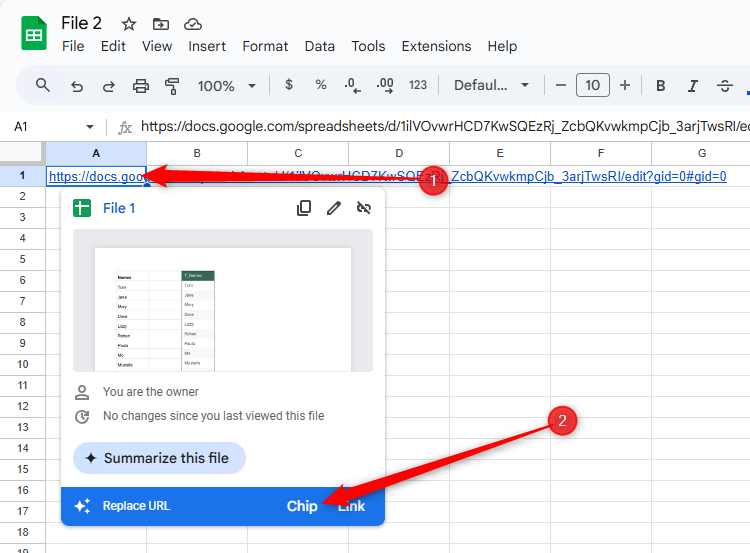
Task: Toggle bold formatting
Action: 661,86
